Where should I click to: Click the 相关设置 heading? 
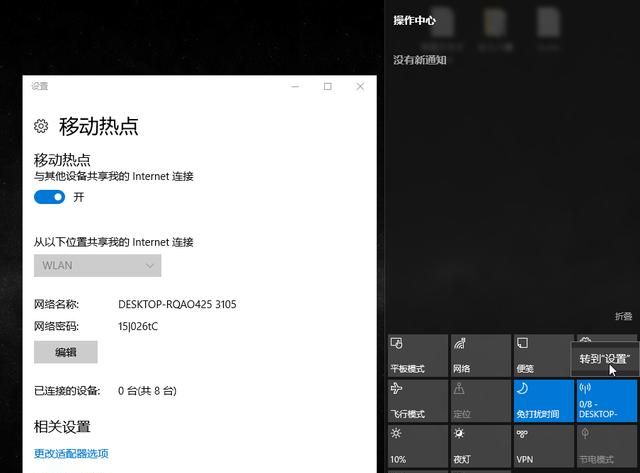[x=62, y=427]
